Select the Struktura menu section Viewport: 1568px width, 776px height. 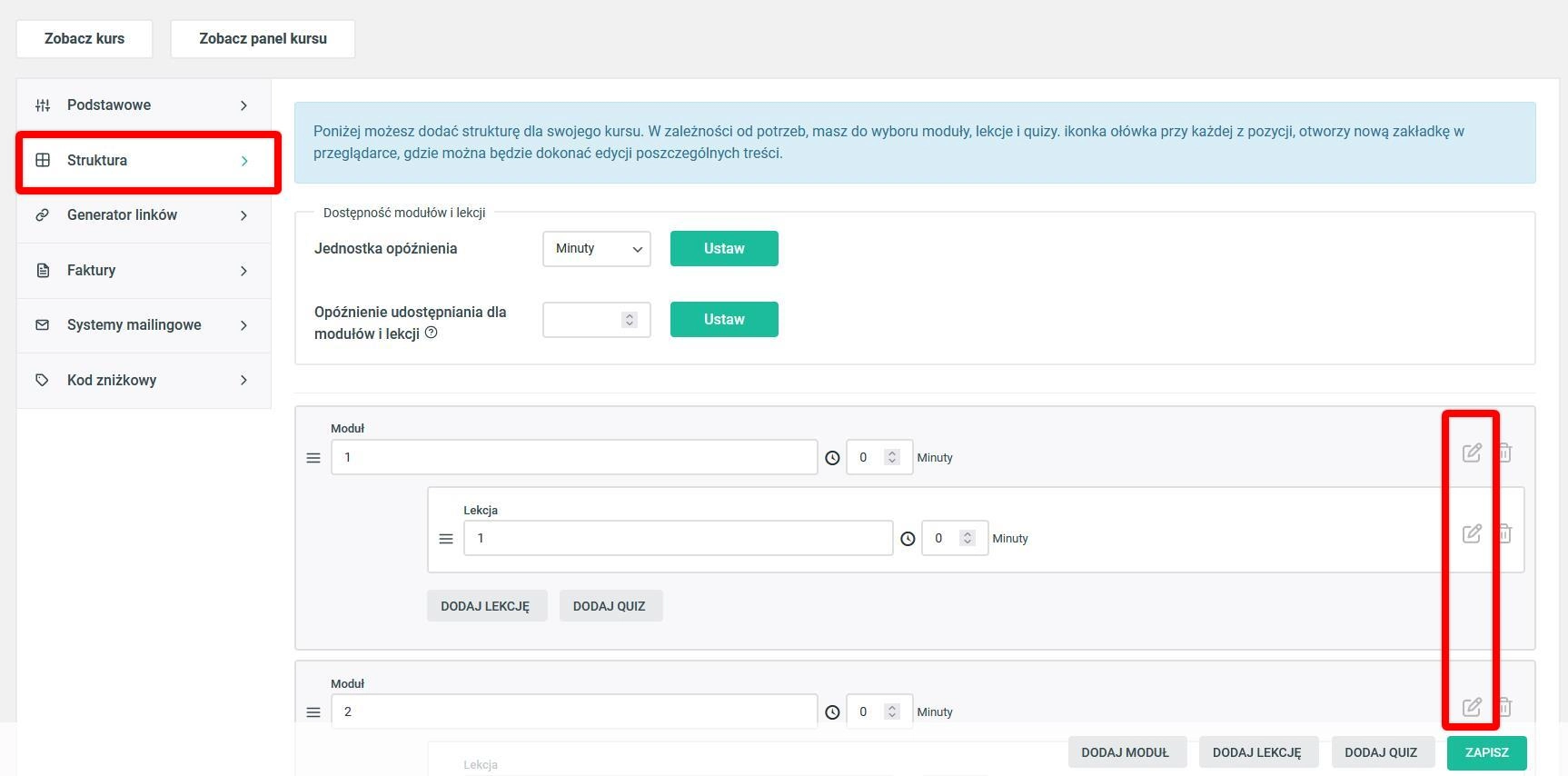144,161
